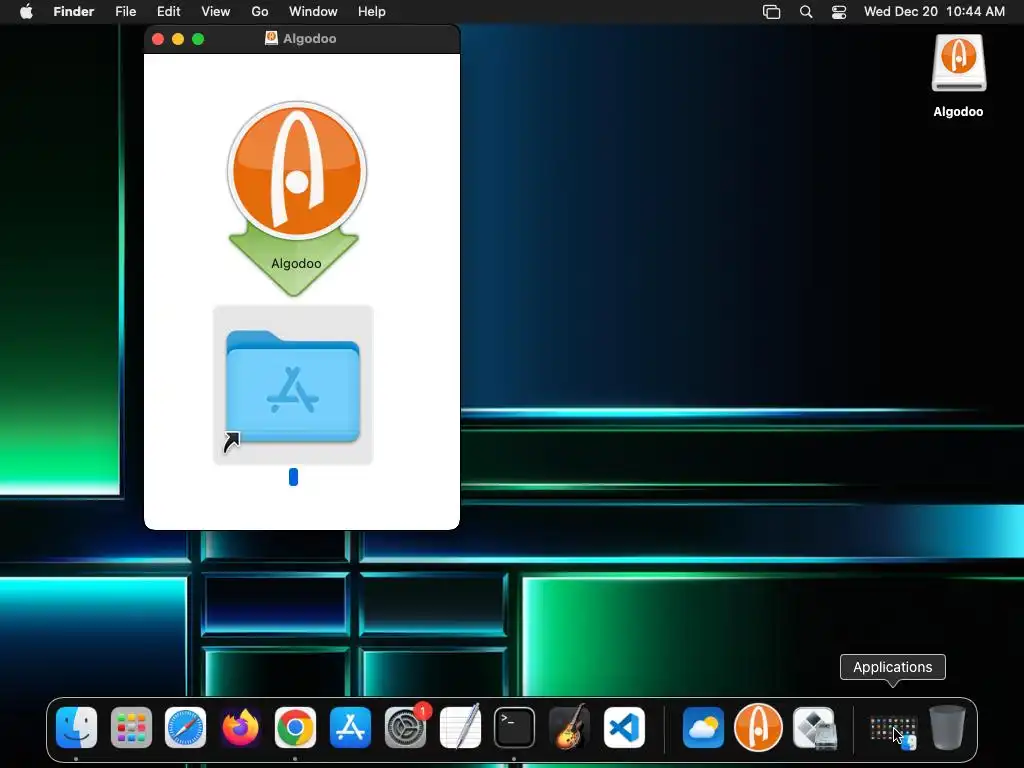1024x768 pixels.
Task: Launch Algodoo from the Dock
Action: click(758, 728)
